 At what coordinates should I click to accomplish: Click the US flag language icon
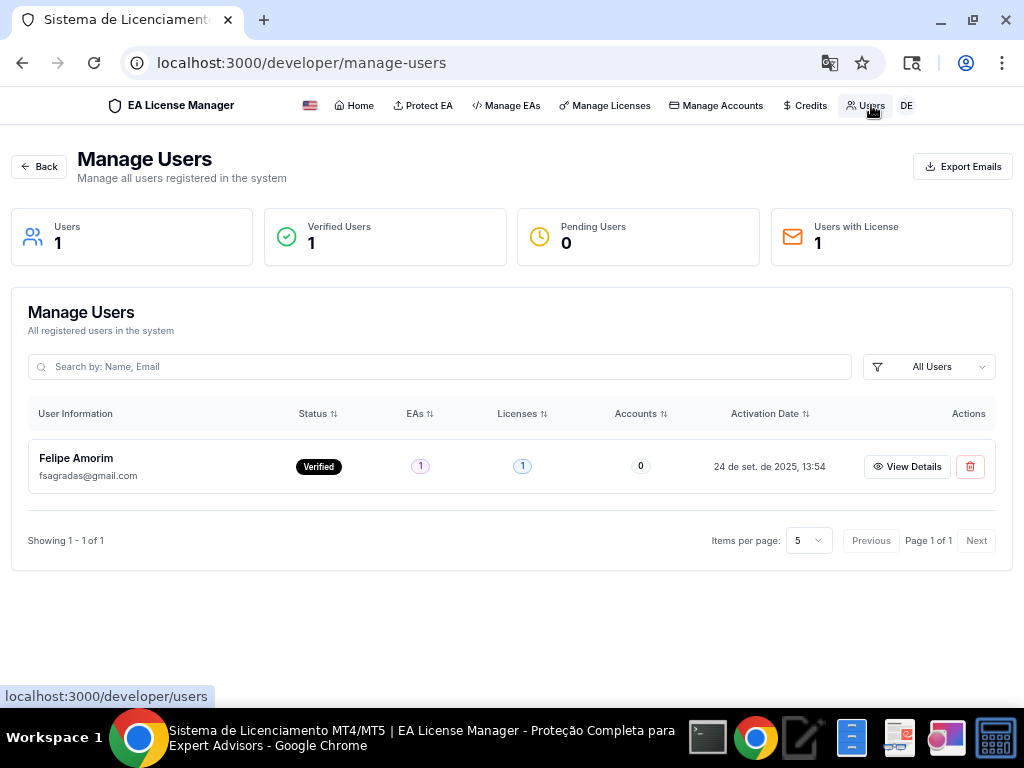pos(310,106)
